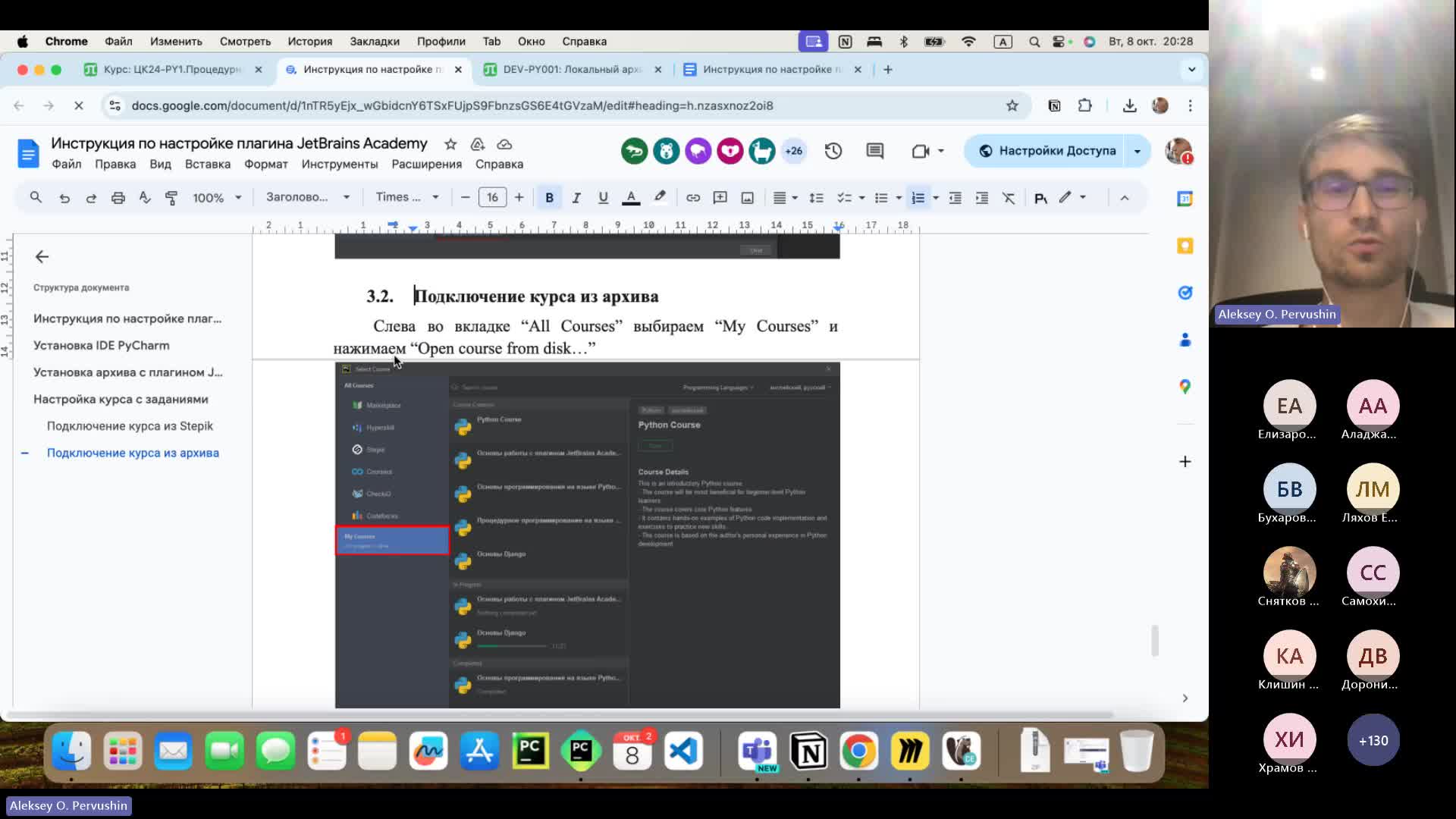
Task: Stop loading the page
Action: (79, 106)
